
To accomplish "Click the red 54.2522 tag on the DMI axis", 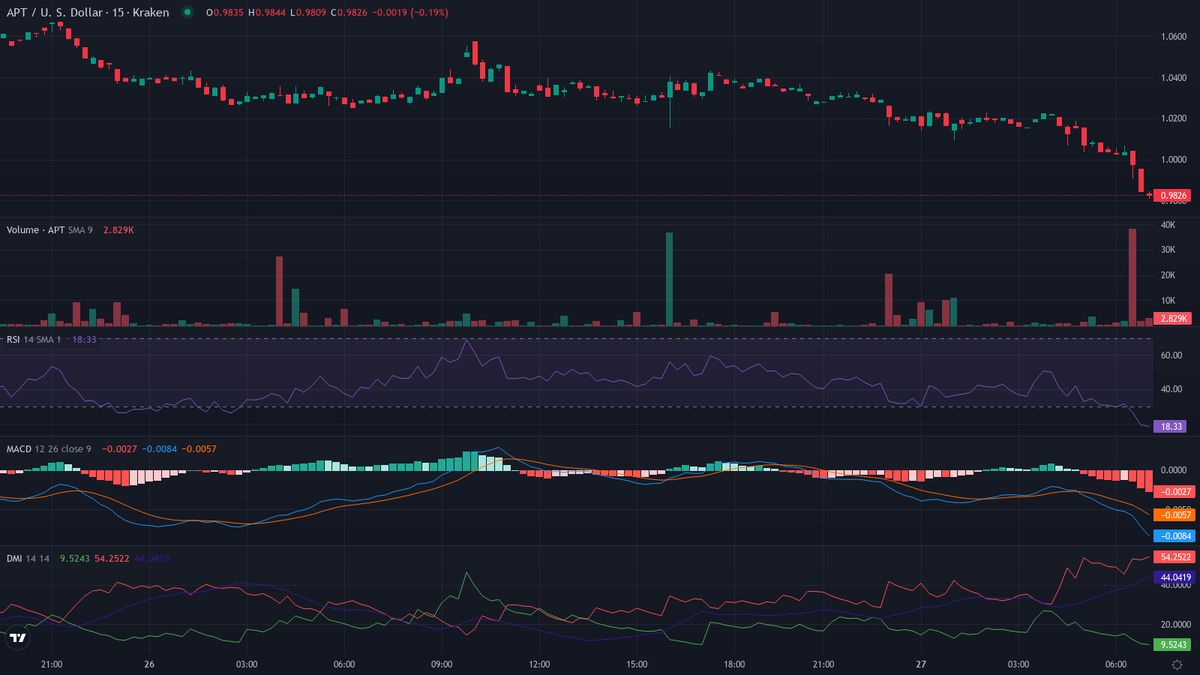I will 1174,556.
